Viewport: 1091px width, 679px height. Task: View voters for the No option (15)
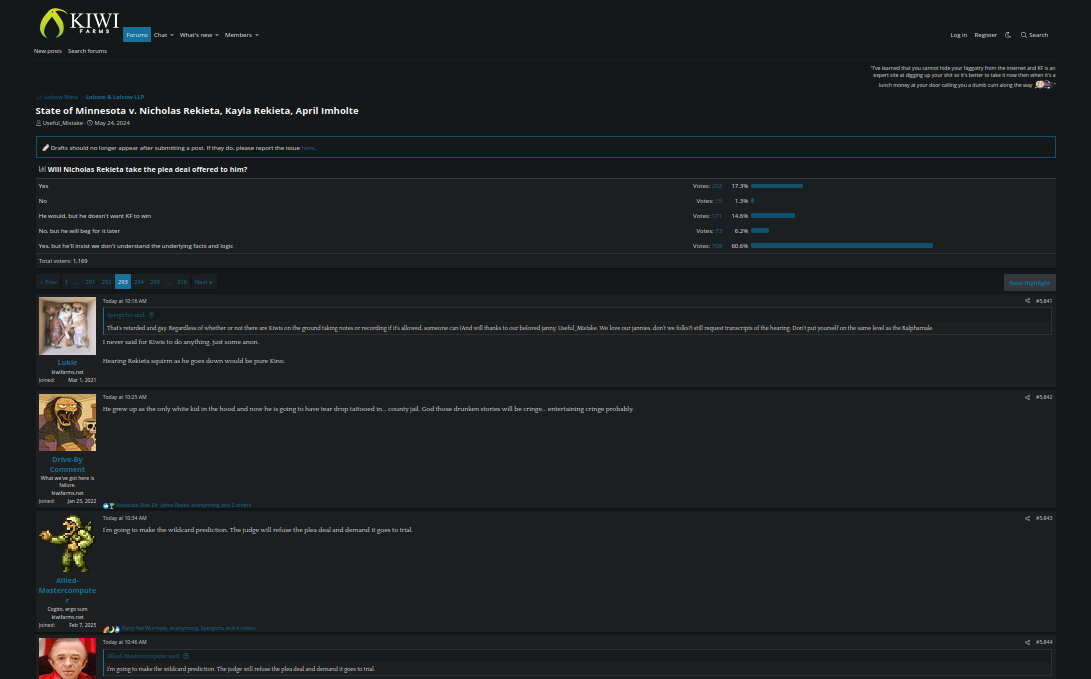(x=719, y=201)
